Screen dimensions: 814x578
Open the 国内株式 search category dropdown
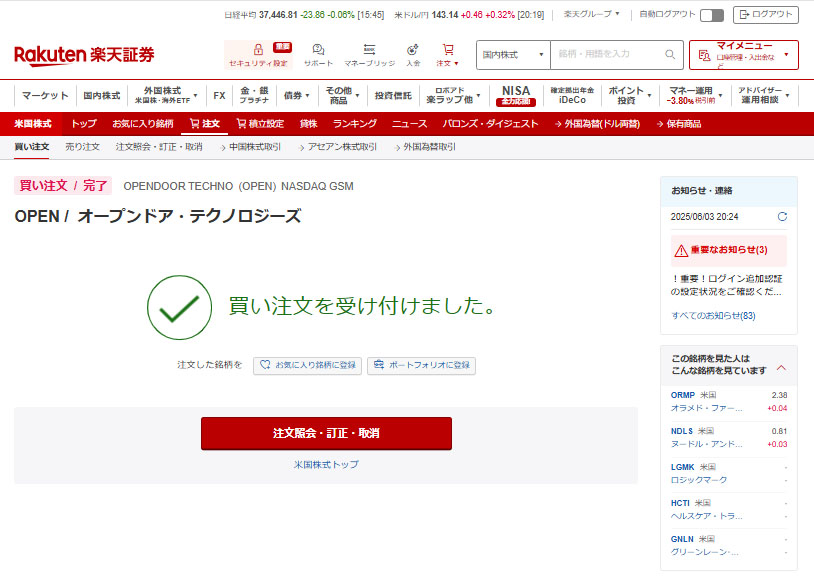[513, 54]
